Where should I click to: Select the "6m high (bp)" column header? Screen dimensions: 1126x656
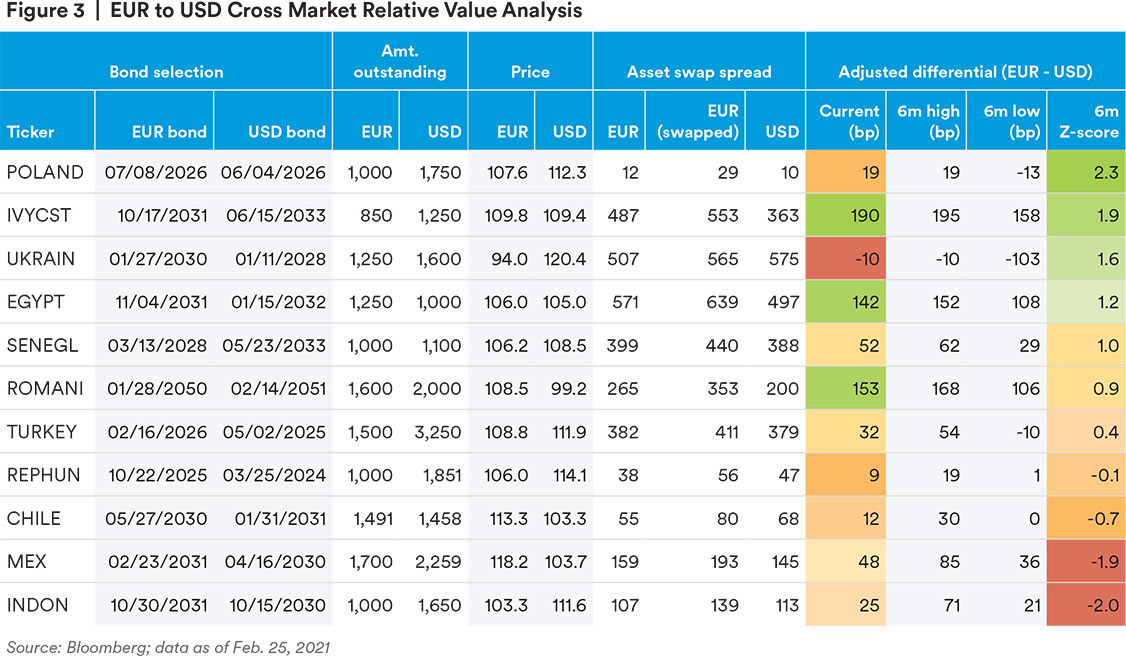click(927, 121)
